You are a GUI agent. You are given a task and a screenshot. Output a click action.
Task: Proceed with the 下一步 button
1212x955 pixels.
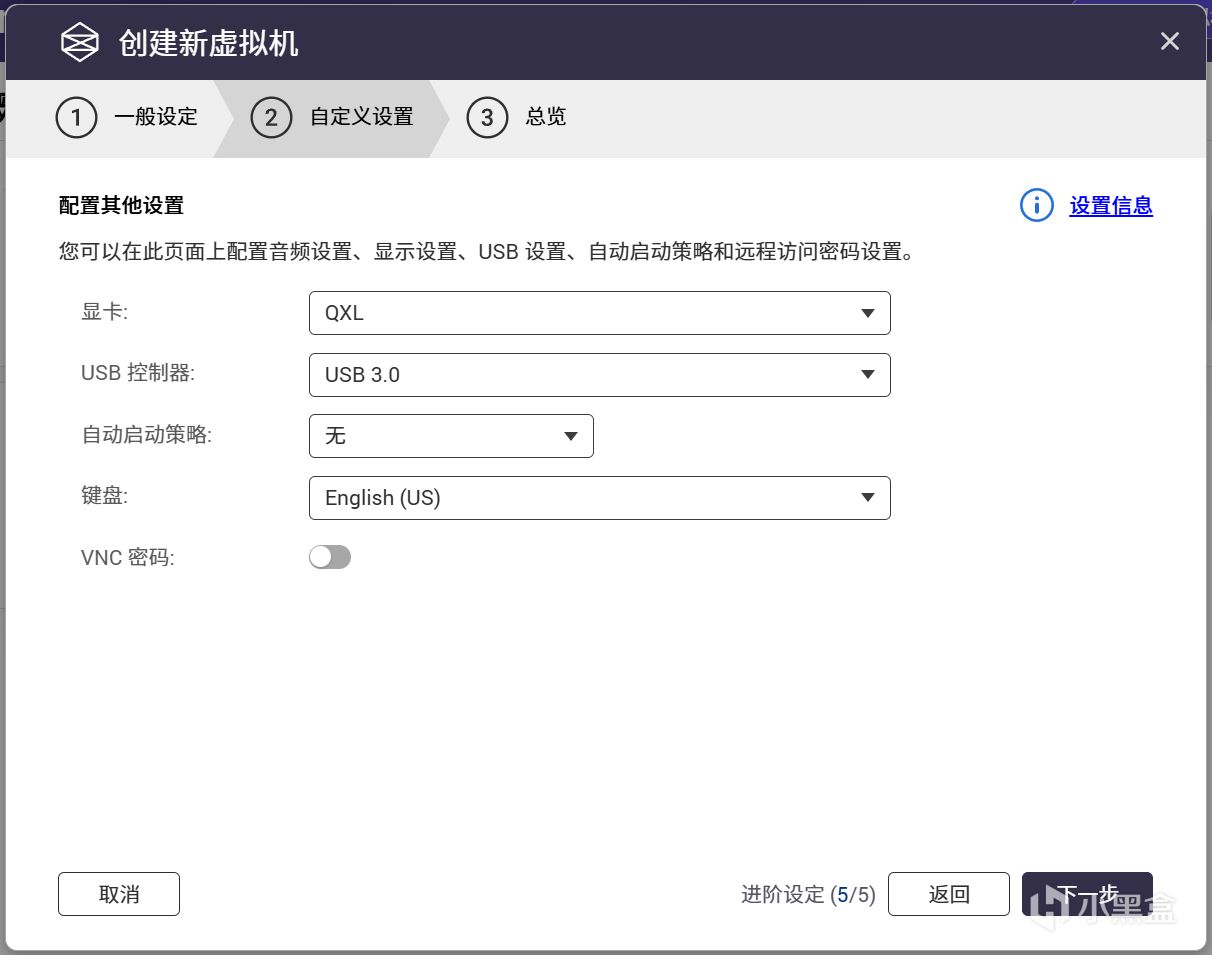[x=1087, y=894]
